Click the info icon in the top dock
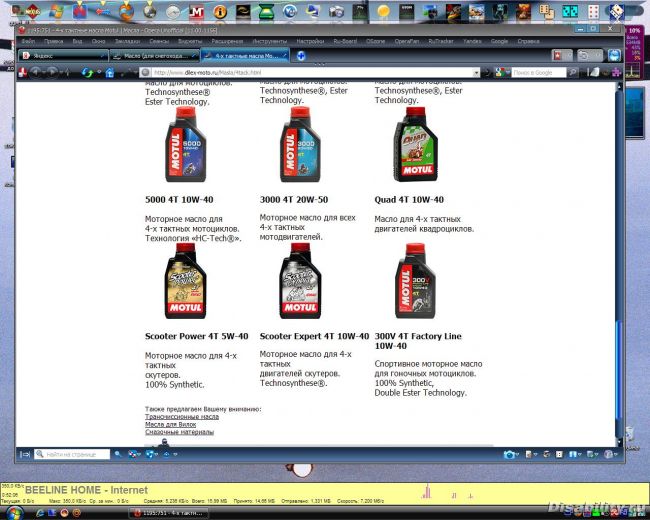650x520 pixels. click(220, 12)
